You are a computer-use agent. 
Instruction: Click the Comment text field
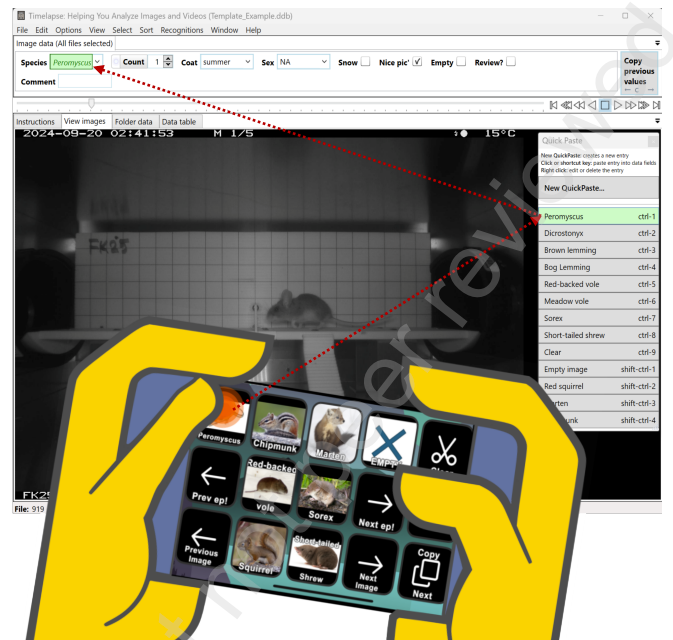click(x=85, y=82)
